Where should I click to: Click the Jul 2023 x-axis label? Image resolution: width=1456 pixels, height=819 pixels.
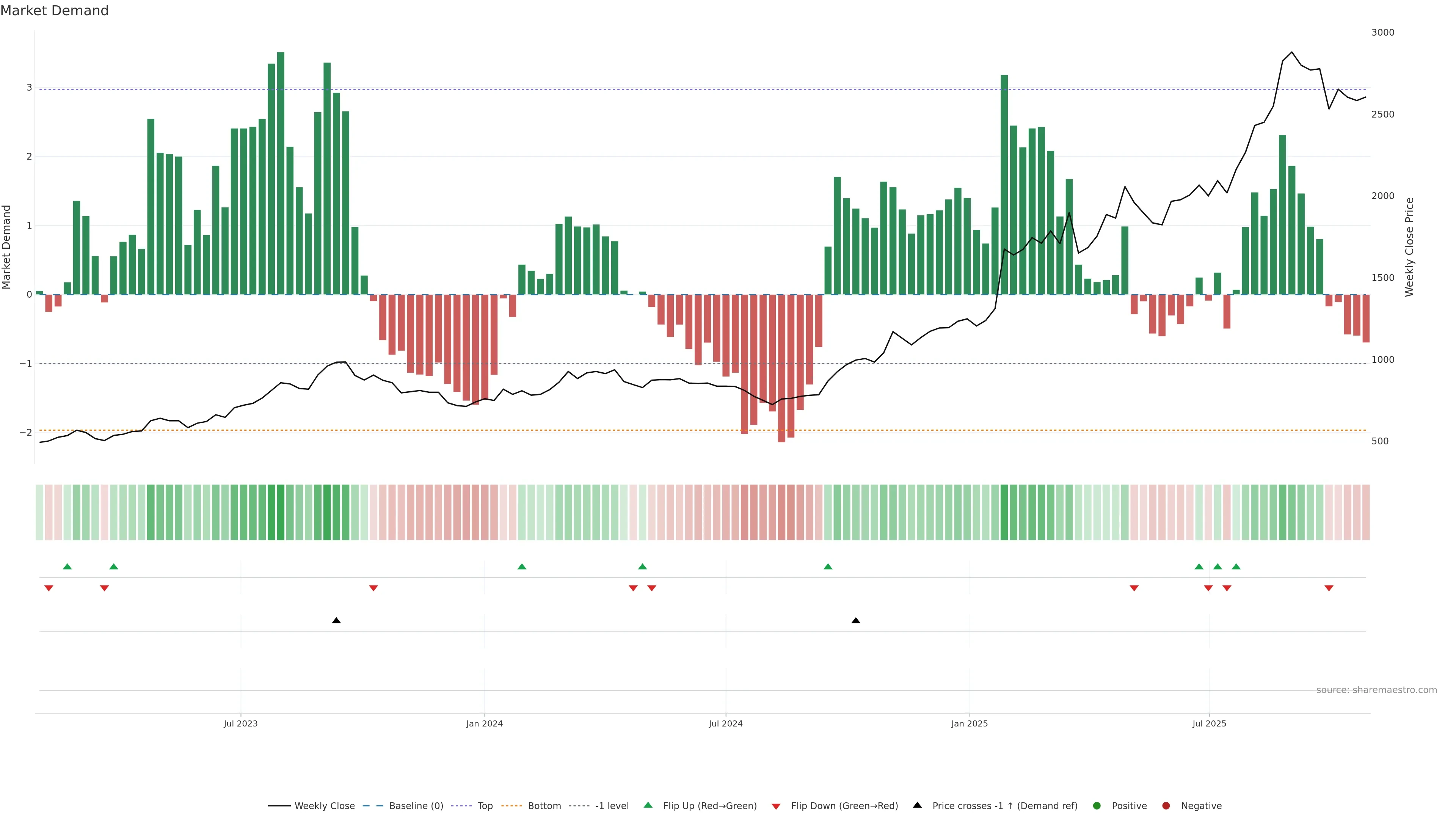(240, 723)
